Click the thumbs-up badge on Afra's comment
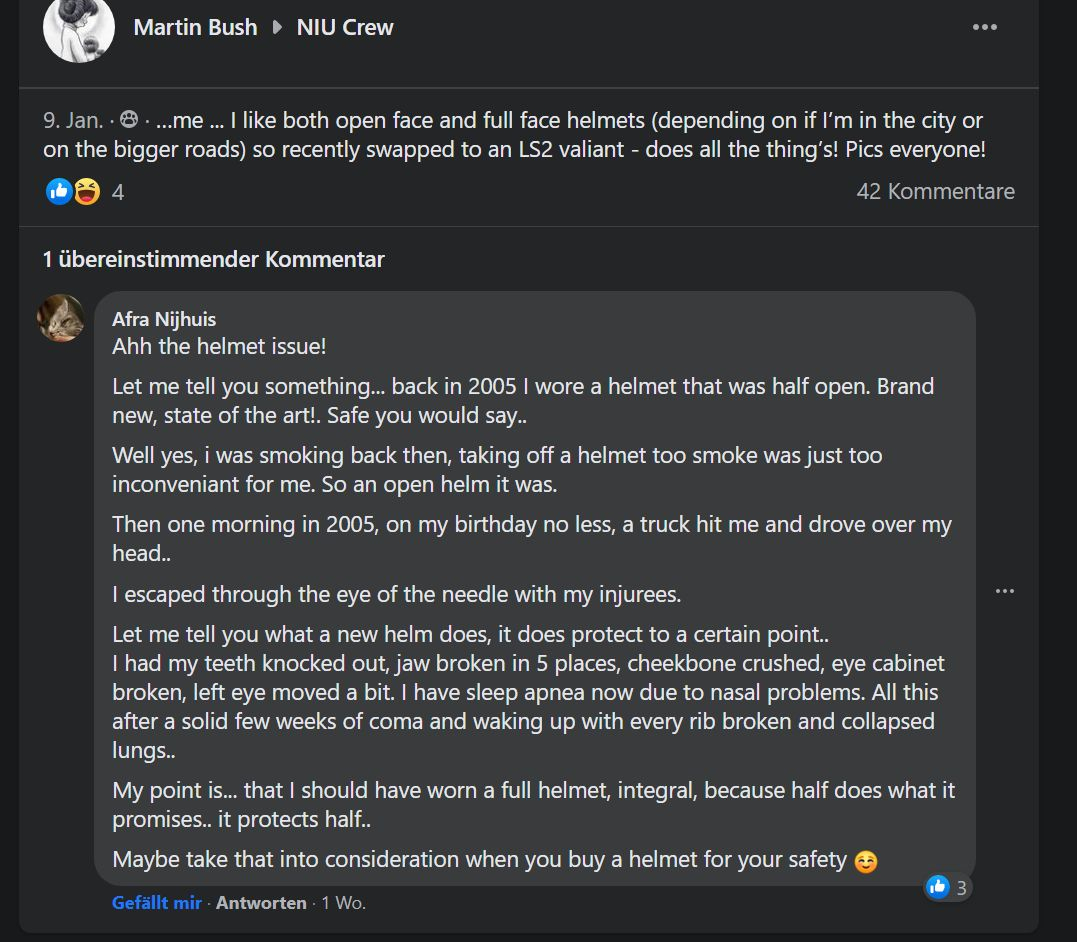Screen dimensions: 1077x942 point(938,886)
